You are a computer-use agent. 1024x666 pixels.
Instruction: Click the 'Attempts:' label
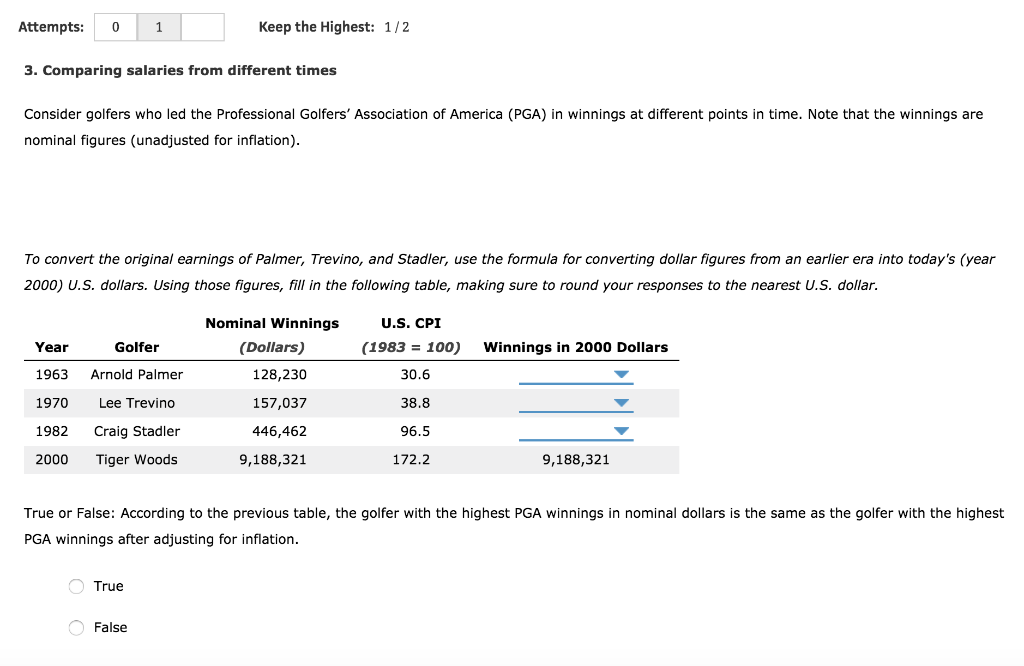click(51, 27)
